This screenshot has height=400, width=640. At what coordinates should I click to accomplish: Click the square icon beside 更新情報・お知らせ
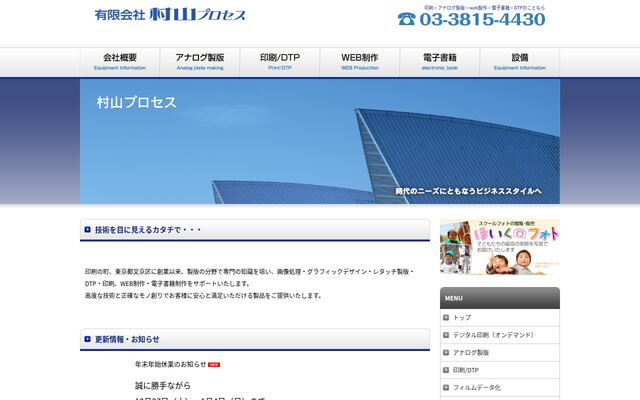pos(87,339)
